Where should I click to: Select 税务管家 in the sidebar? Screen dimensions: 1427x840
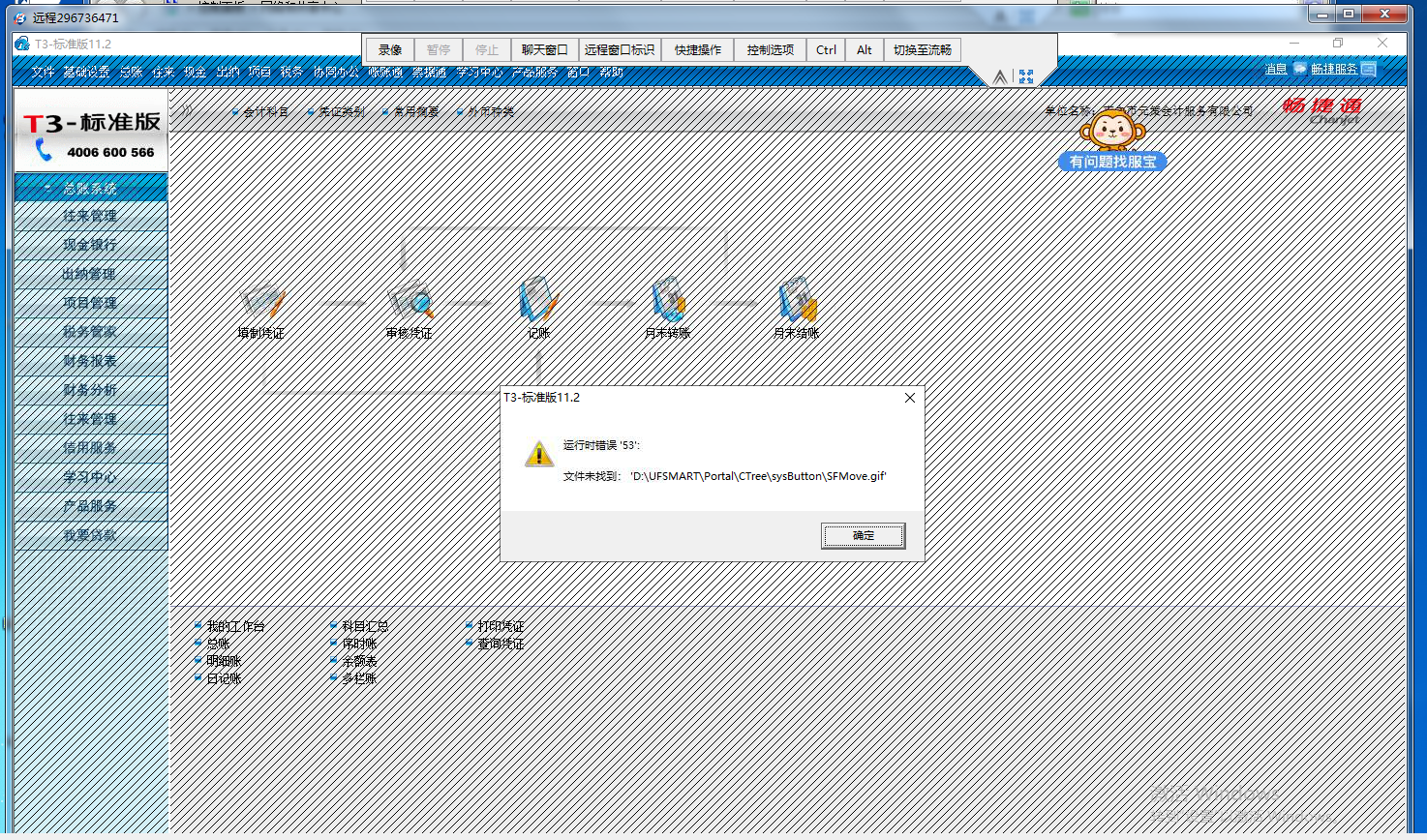pos(91,332)
